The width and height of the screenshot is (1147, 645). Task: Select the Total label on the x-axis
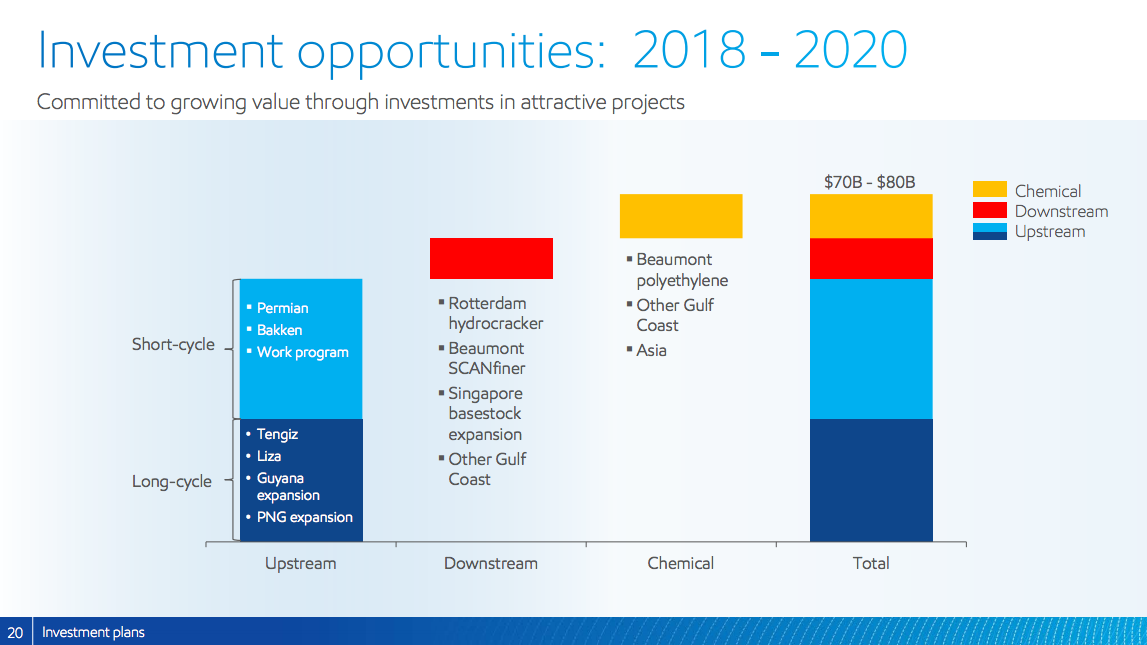tap(870, 563)
